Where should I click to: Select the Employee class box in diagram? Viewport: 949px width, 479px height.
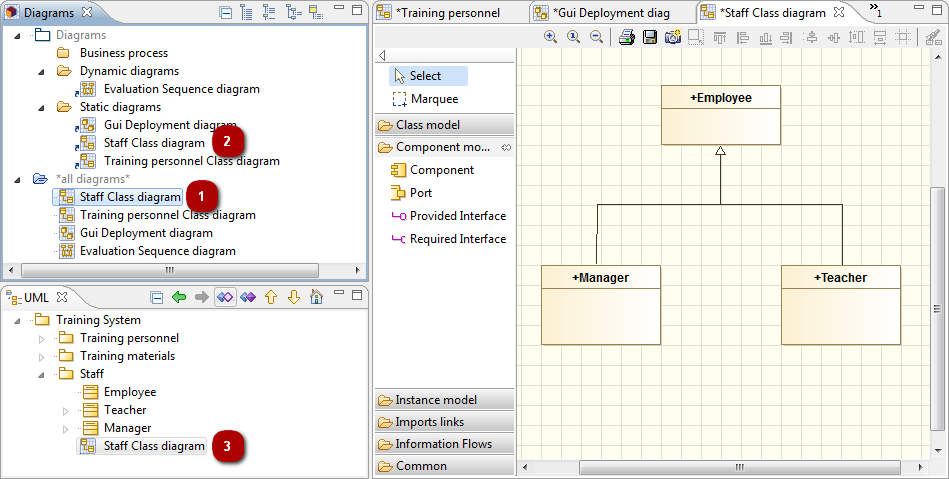pyautogui.click(x=721, y=115)
